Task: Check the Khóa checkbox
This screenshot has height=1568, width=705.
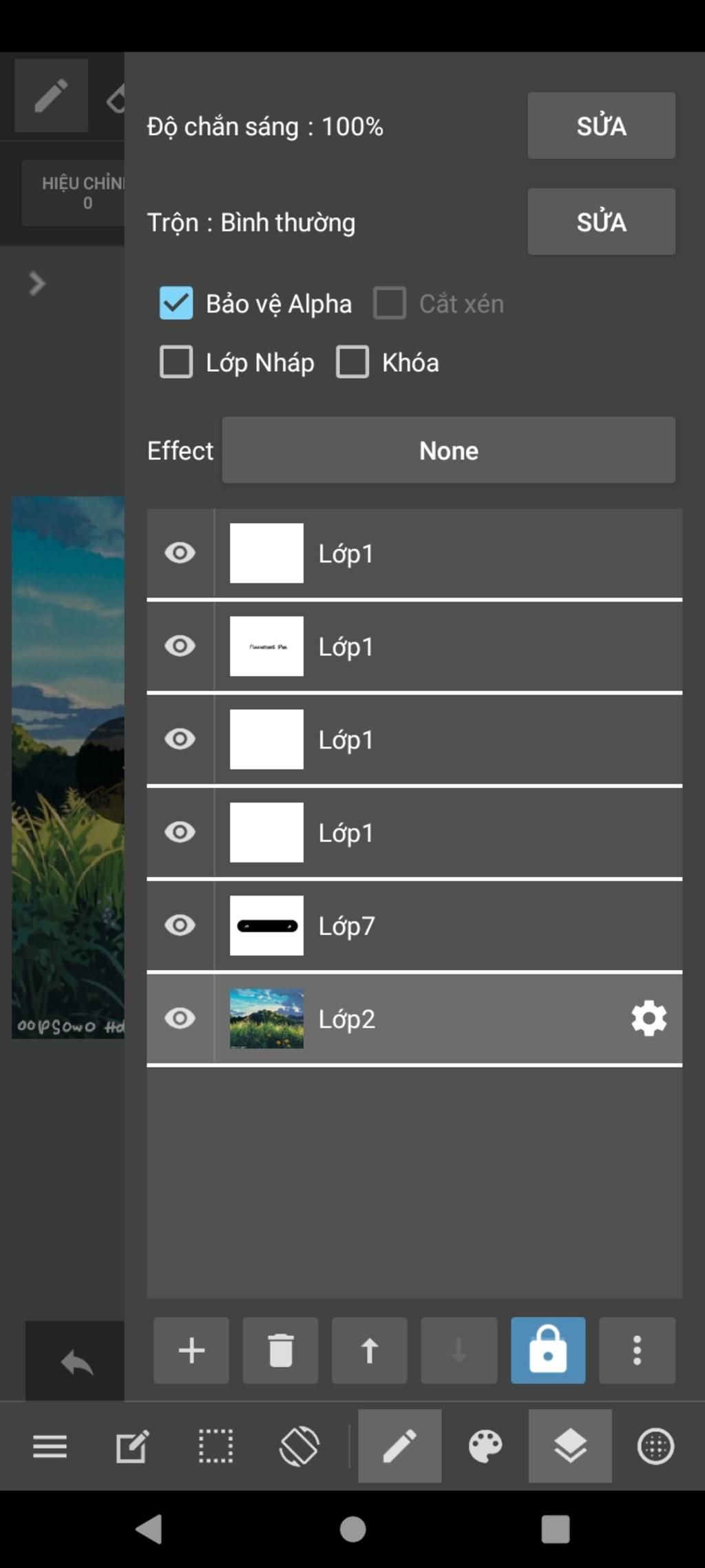Action: tap(352, 362)
